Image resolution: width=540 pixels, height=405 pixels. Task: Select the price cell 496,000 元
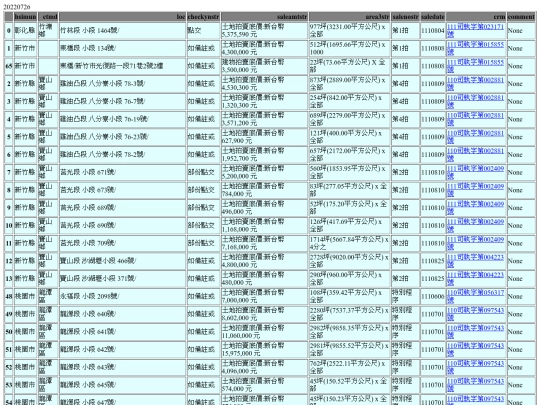point(264,208)
